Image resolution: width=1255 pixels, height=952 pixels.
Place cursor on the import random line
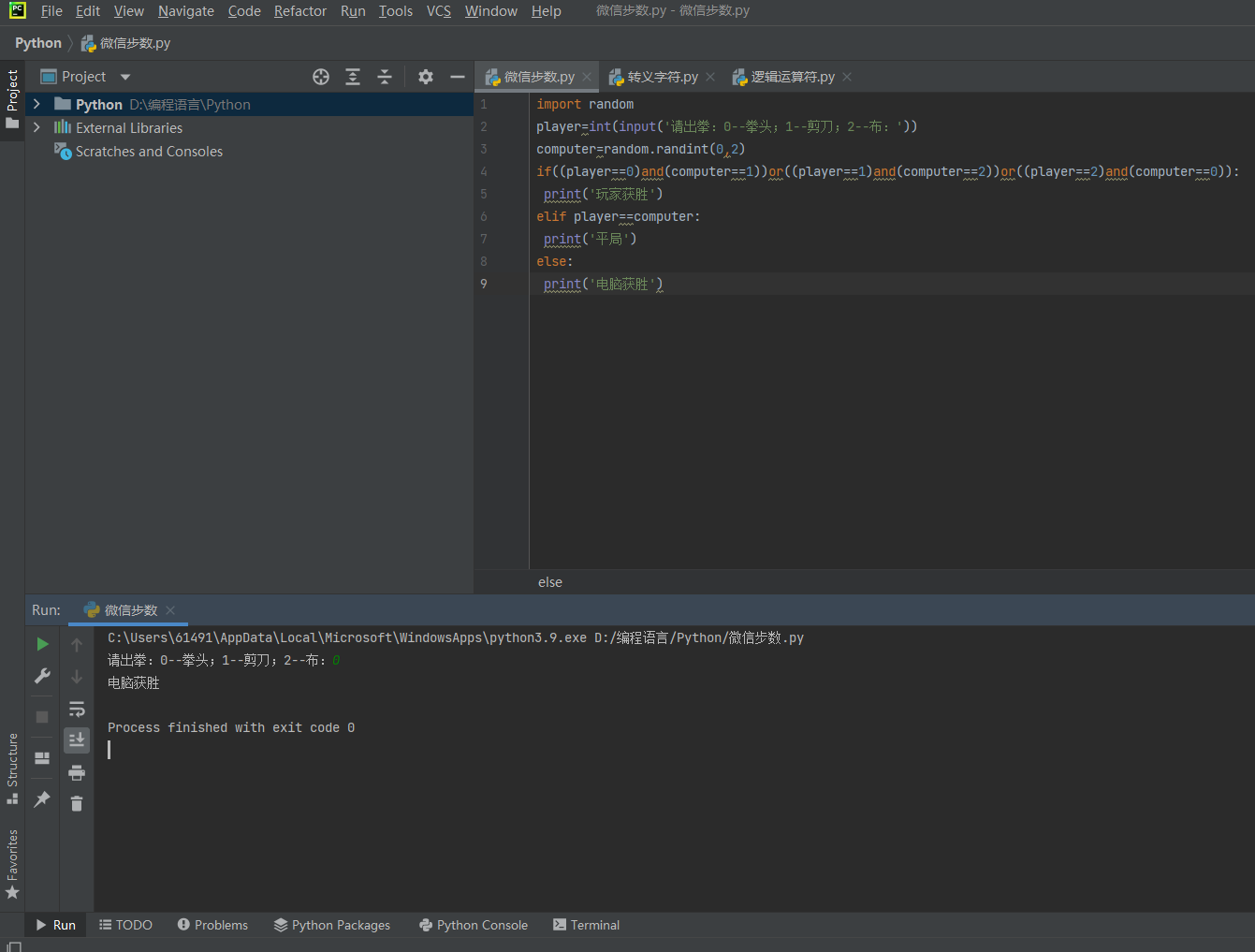click(x=585, y=104)
